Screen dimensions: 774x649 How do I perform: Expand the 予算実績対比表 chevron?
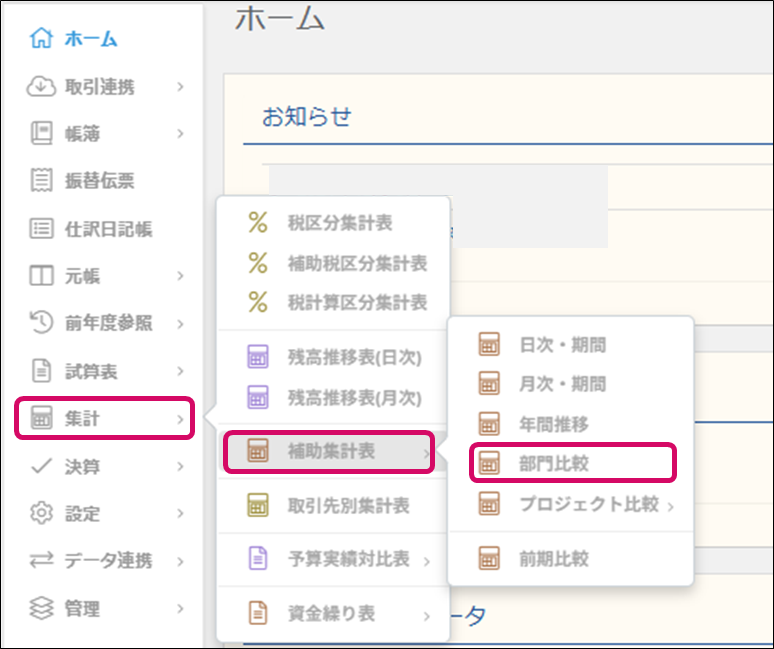427,561
